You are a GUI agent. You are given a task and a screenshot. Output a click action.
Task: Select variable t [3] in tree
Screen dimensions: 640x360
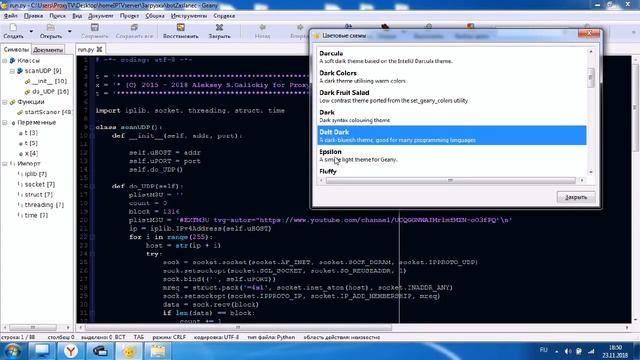tap(31, 133)
